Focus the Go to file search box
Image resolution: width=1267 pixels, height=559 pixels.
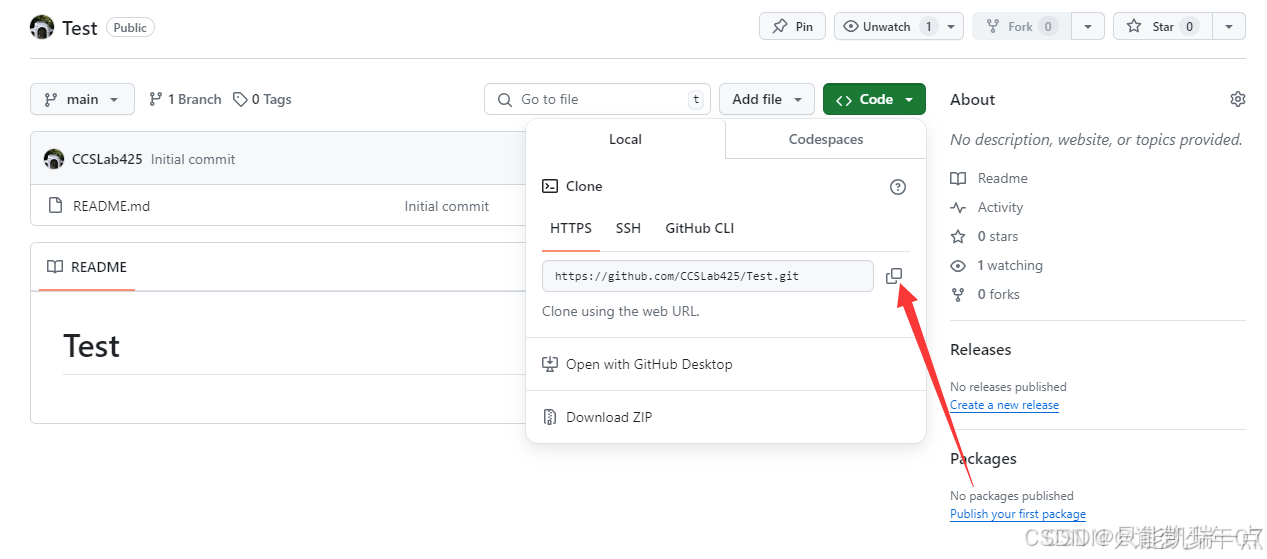(x=598, y=99)
